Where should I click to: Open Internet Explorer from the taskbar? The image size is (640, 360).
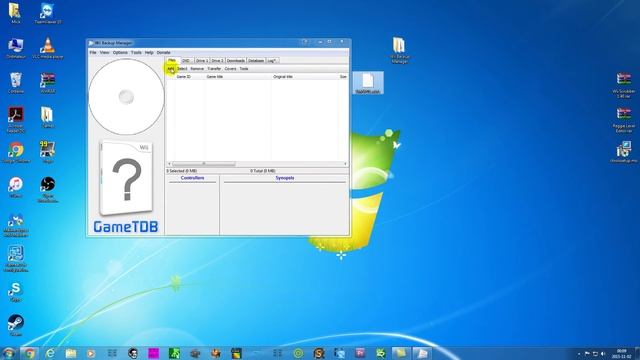(x=50, y=353)
